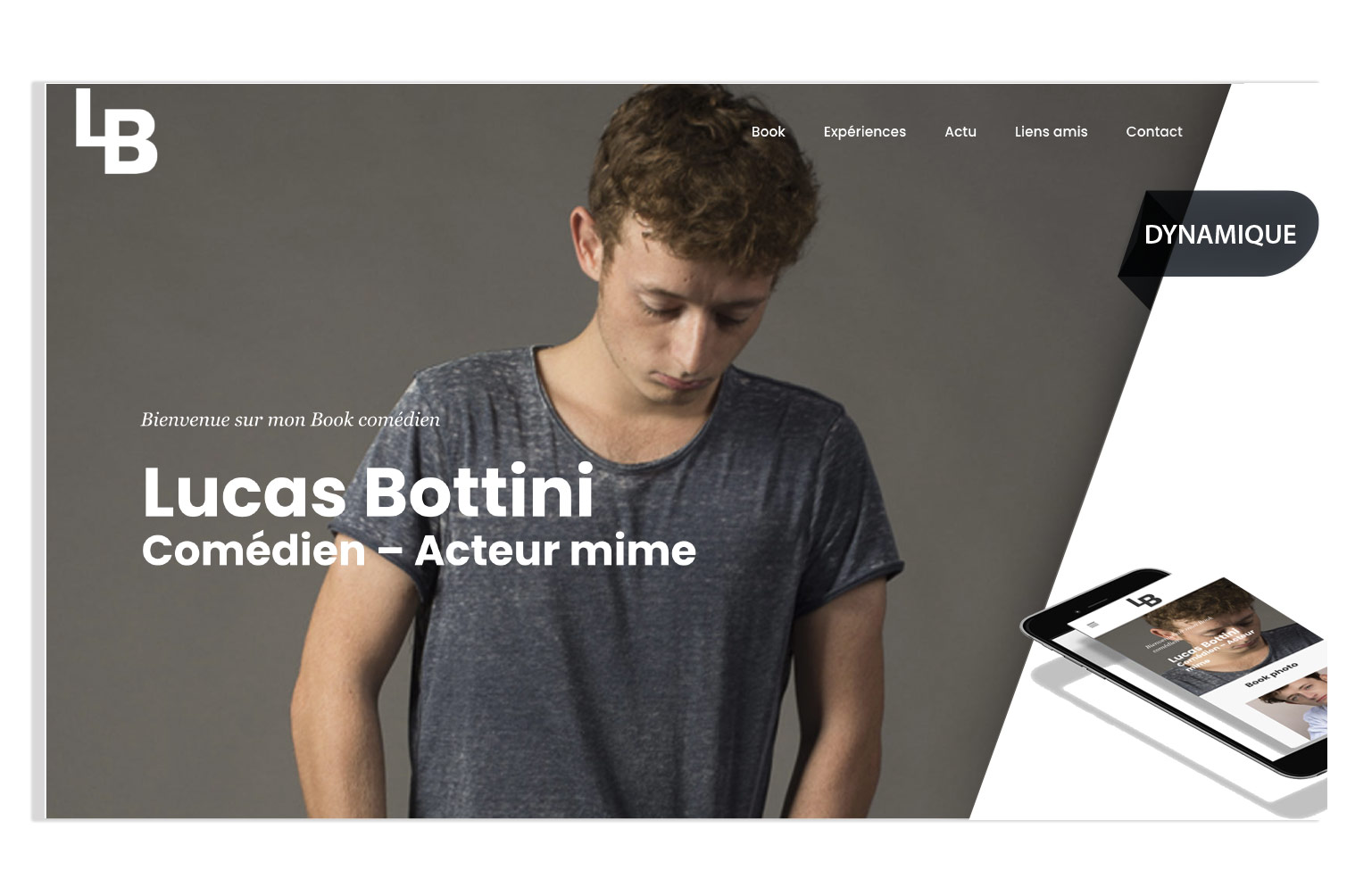Open the Book menu item

click(768, 131)
